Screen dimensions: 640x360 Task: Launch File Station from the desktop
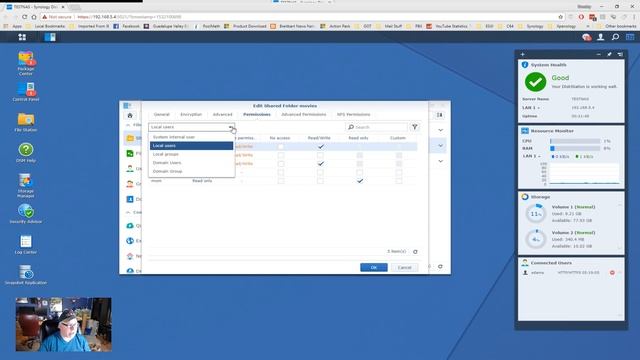[26, 122]
